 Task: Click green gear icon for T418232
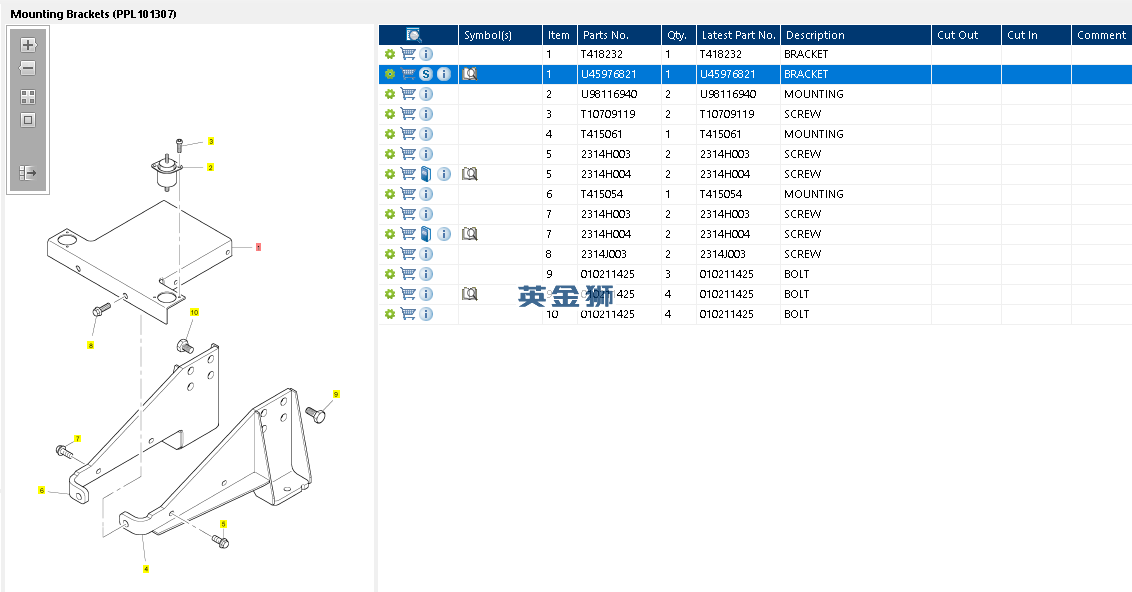click(x=390, y=54)
